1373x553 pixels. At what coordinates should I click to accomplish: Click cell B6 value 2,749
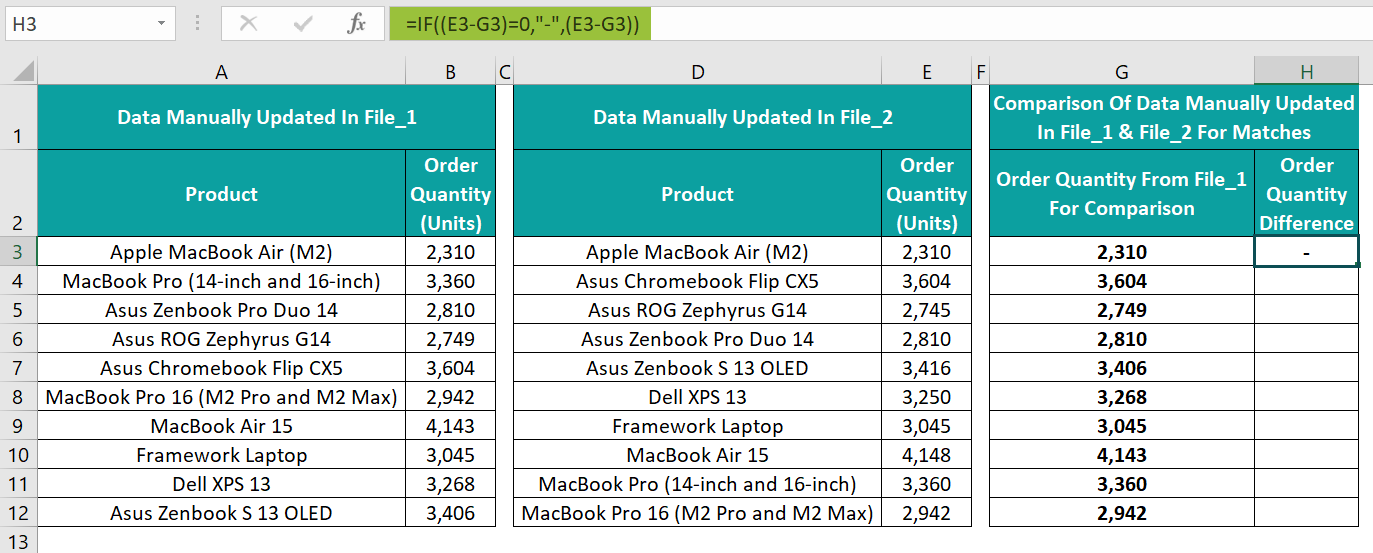point(451,339)
